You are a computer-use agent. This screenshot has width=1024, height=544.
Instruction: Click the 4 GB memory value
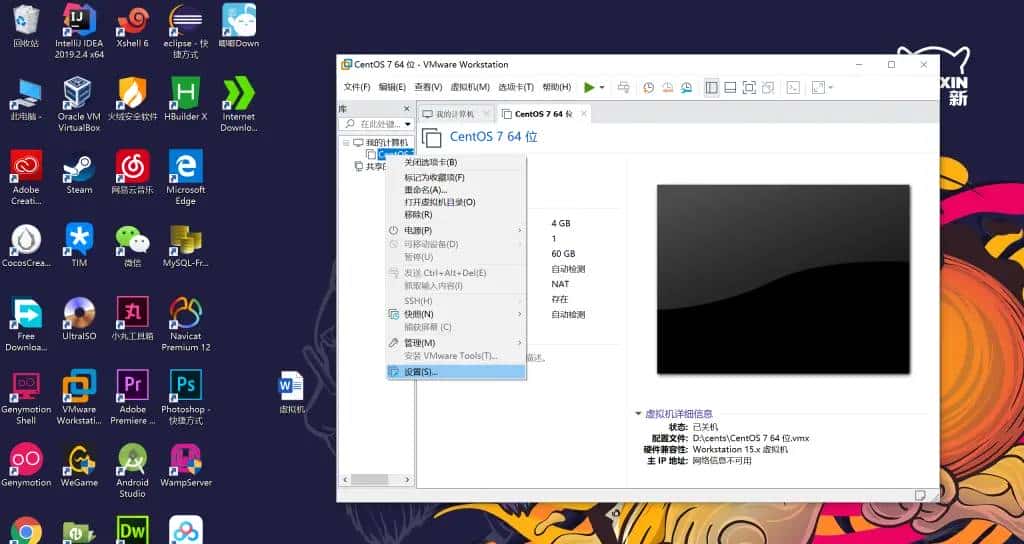pyautogui.click(x=560, y=223)
